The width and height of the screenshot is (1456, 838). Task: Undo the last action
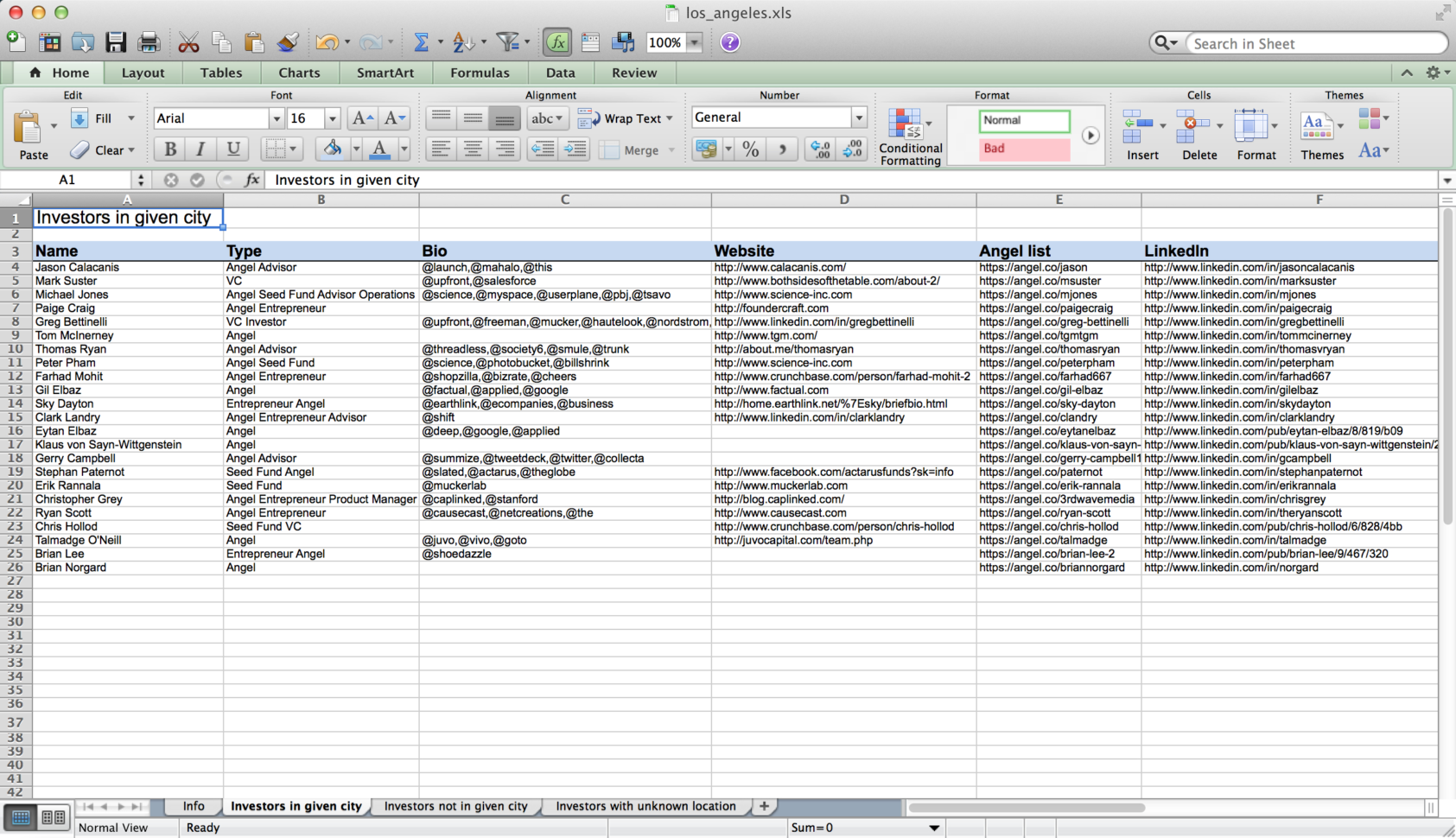click(327, 41)
